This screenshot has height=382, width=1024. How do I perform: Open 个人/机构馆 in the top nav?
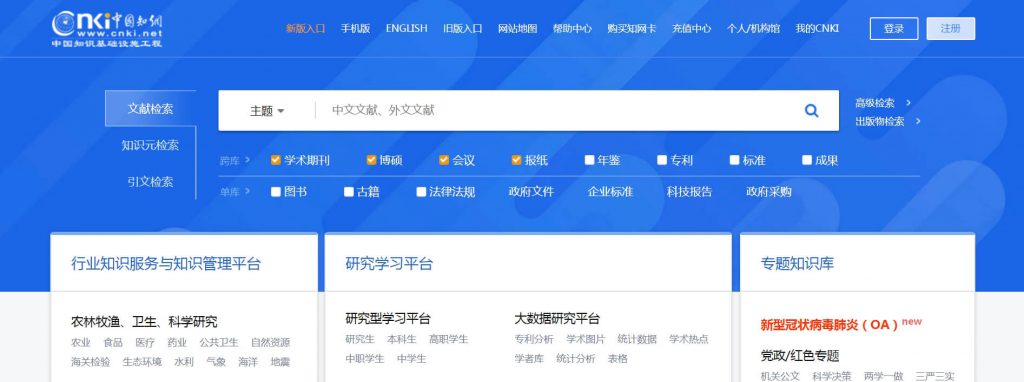tap(753, 29)
